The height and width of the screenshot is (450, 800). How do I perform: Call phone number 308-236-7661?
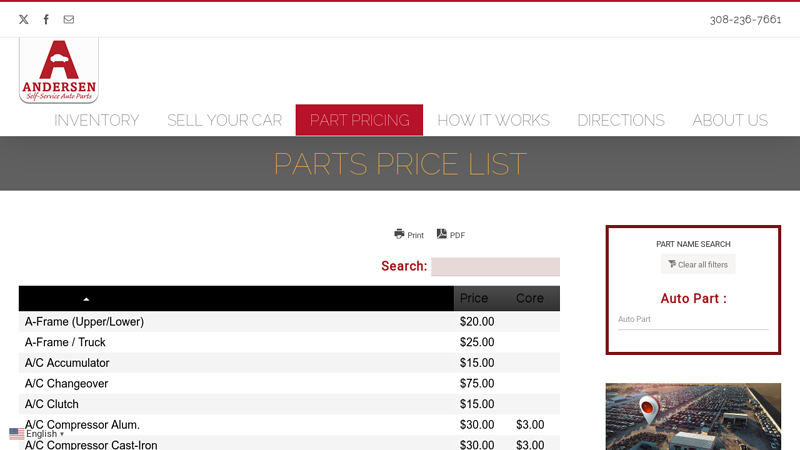tap(745, 19)
